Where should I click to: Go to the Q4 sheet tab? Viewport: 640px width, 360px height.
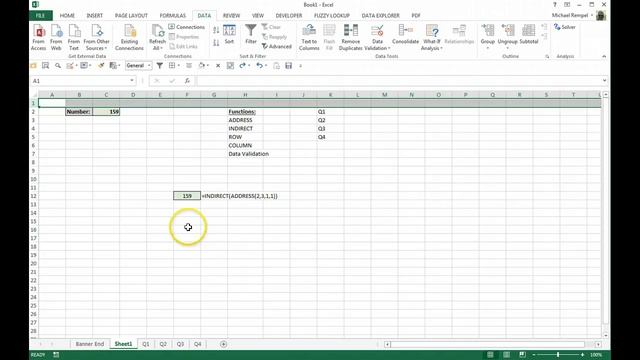(198, 344)
